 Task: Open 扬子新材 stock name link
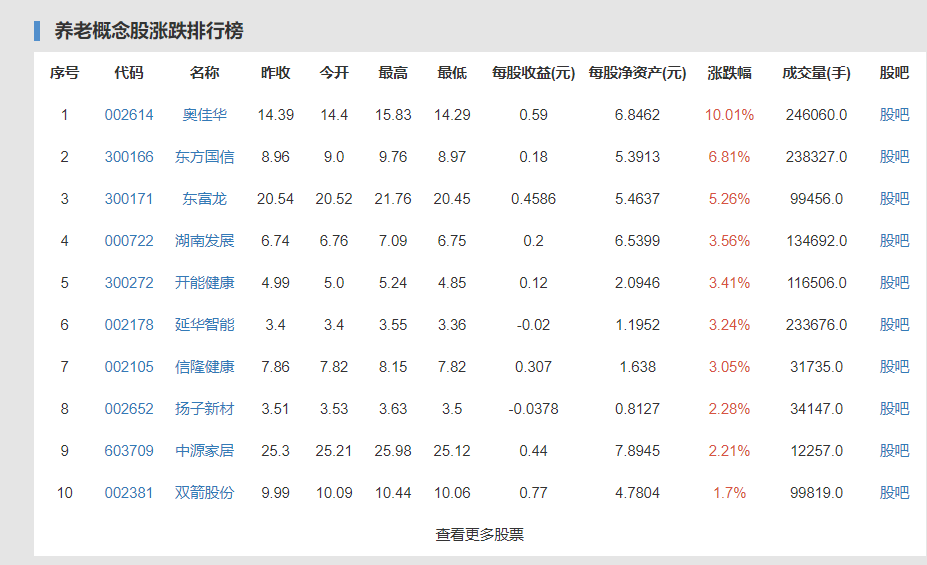205,408
